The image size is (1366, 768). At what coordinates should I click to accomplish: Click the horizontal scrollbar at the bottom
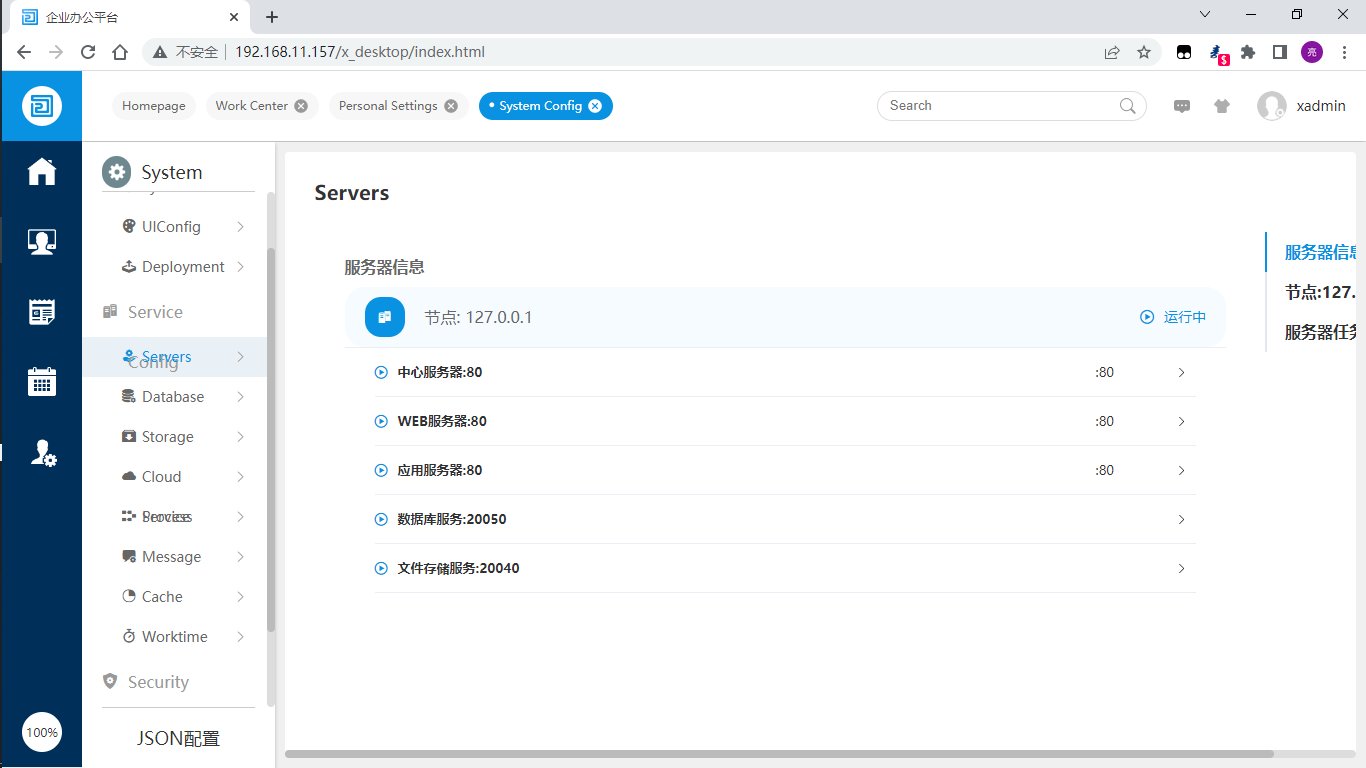pyautogui.click(x=779, y=754)
